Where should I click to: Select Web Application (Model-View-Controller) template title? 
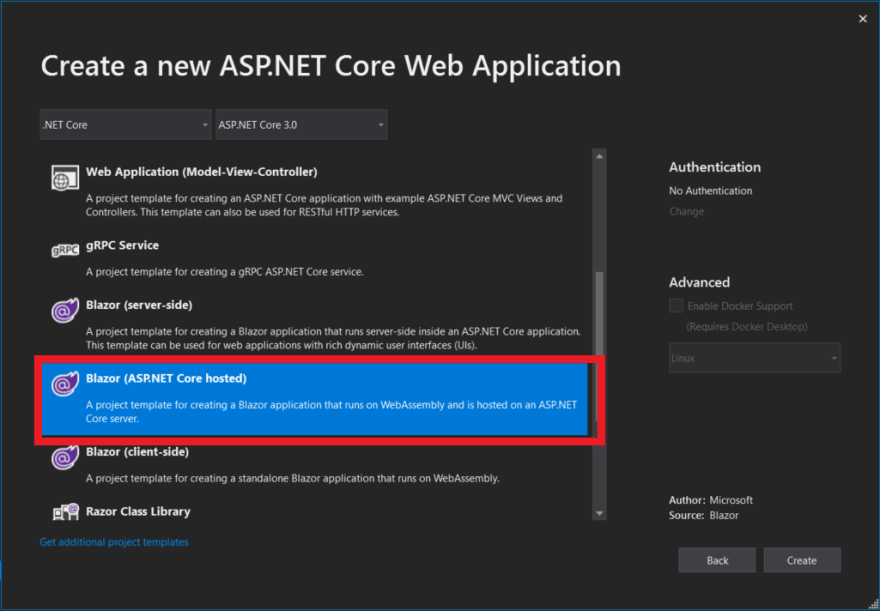pyautogui.click(x=201, y=172)
